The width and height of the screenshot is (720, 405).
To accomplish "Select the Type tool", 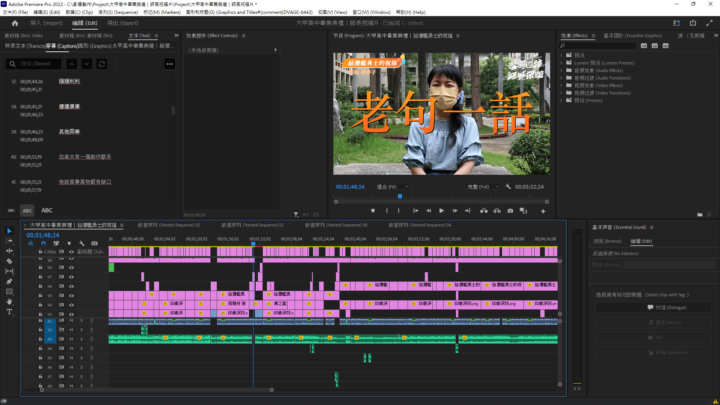I will (x=9, y=311).
